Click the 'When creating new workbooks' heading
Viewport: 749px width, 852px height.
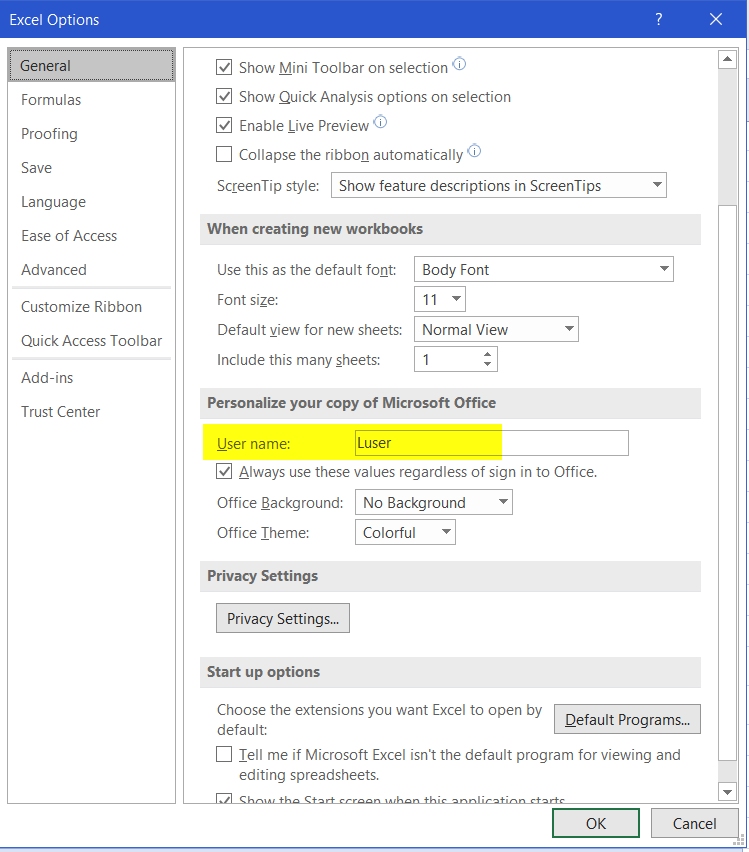tap(315, 229)
